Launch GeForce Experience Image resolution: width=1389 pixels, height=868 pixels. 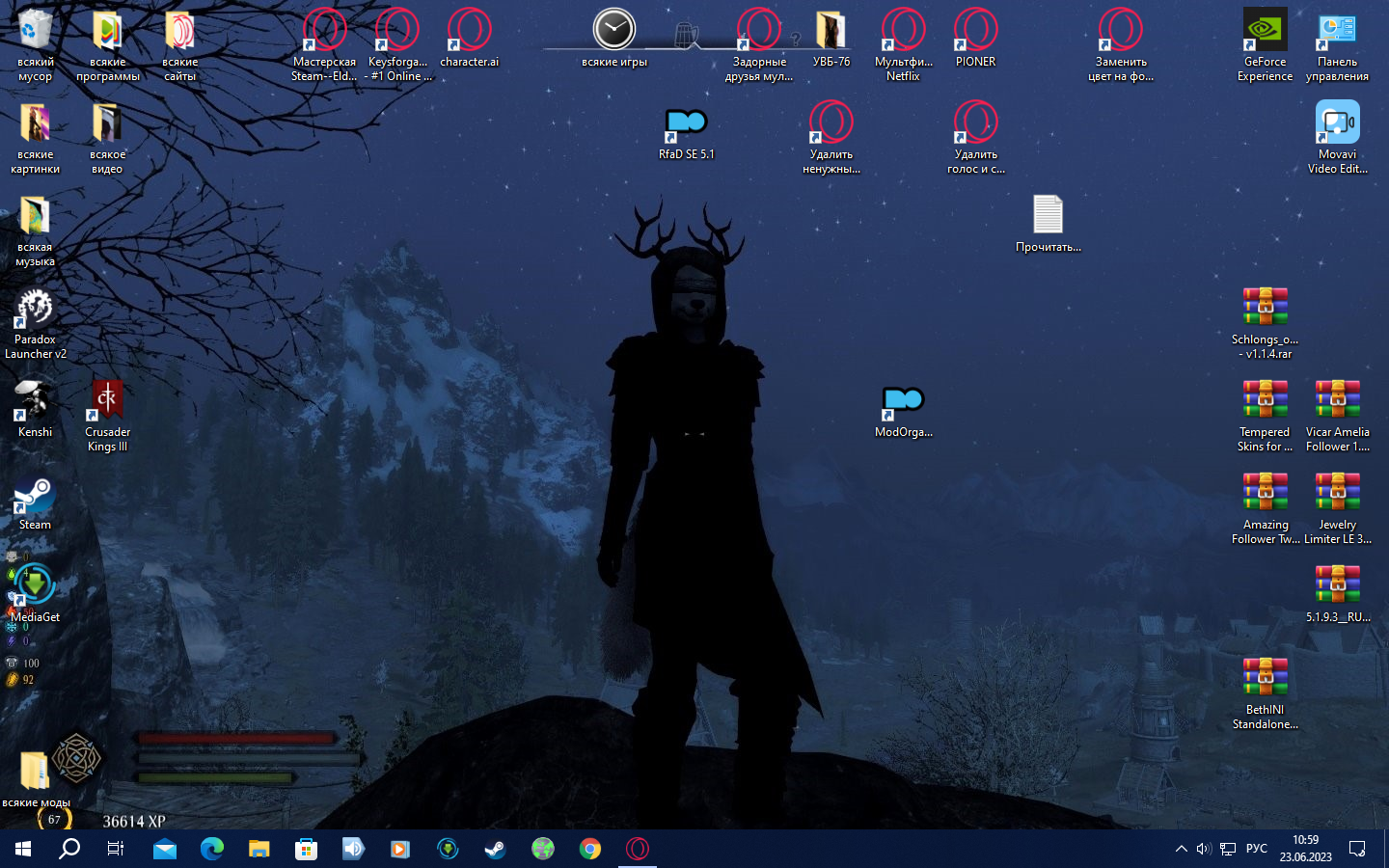point(1265,44)
